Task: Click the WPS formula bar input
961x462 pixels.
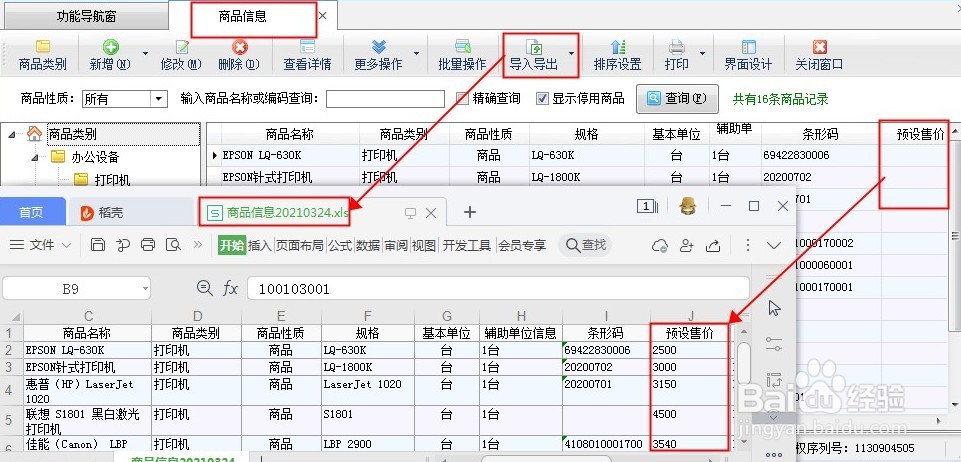Action: [498, 289]
